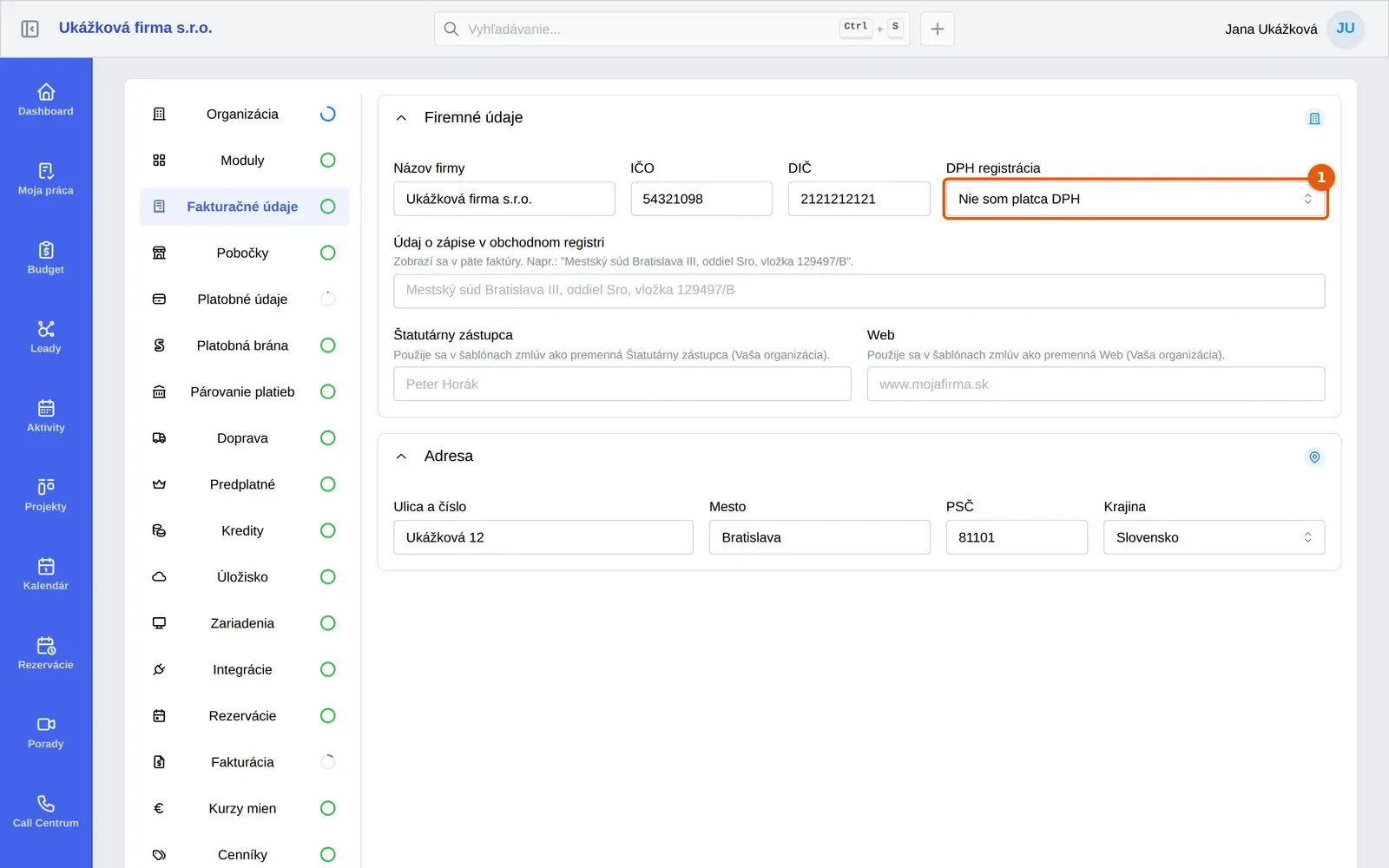Screen dimensions: 1389x868
Task: Toggle the Doprava status circle
Action: (327, 437)
